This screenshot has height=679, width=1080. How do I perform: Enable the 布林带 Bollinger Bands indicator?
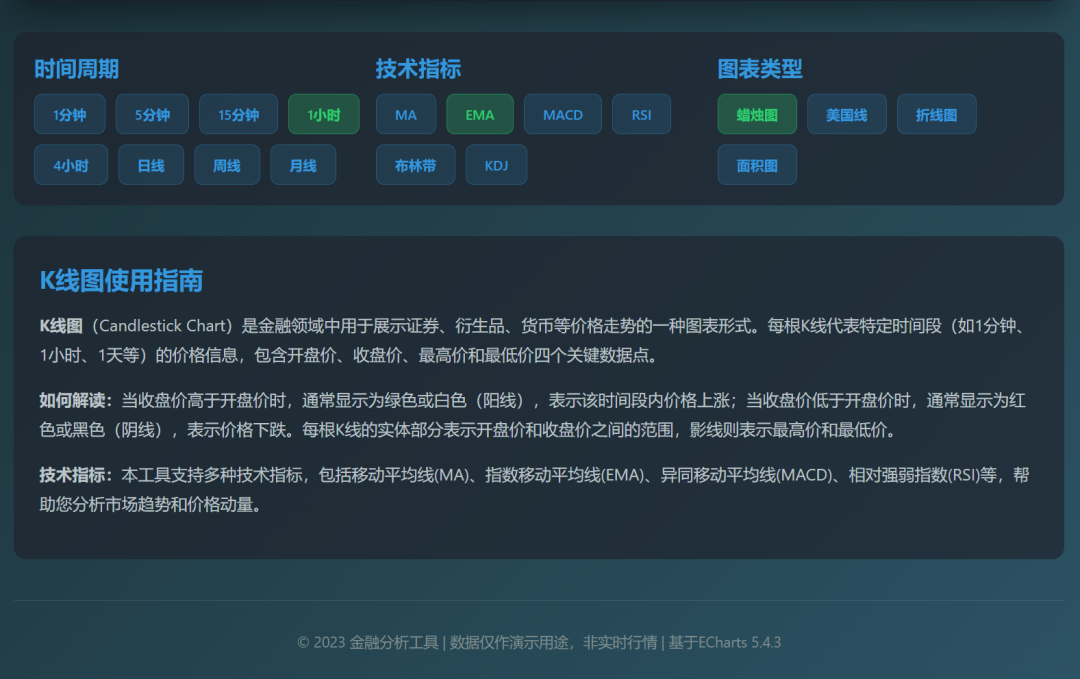click(415, 164)
